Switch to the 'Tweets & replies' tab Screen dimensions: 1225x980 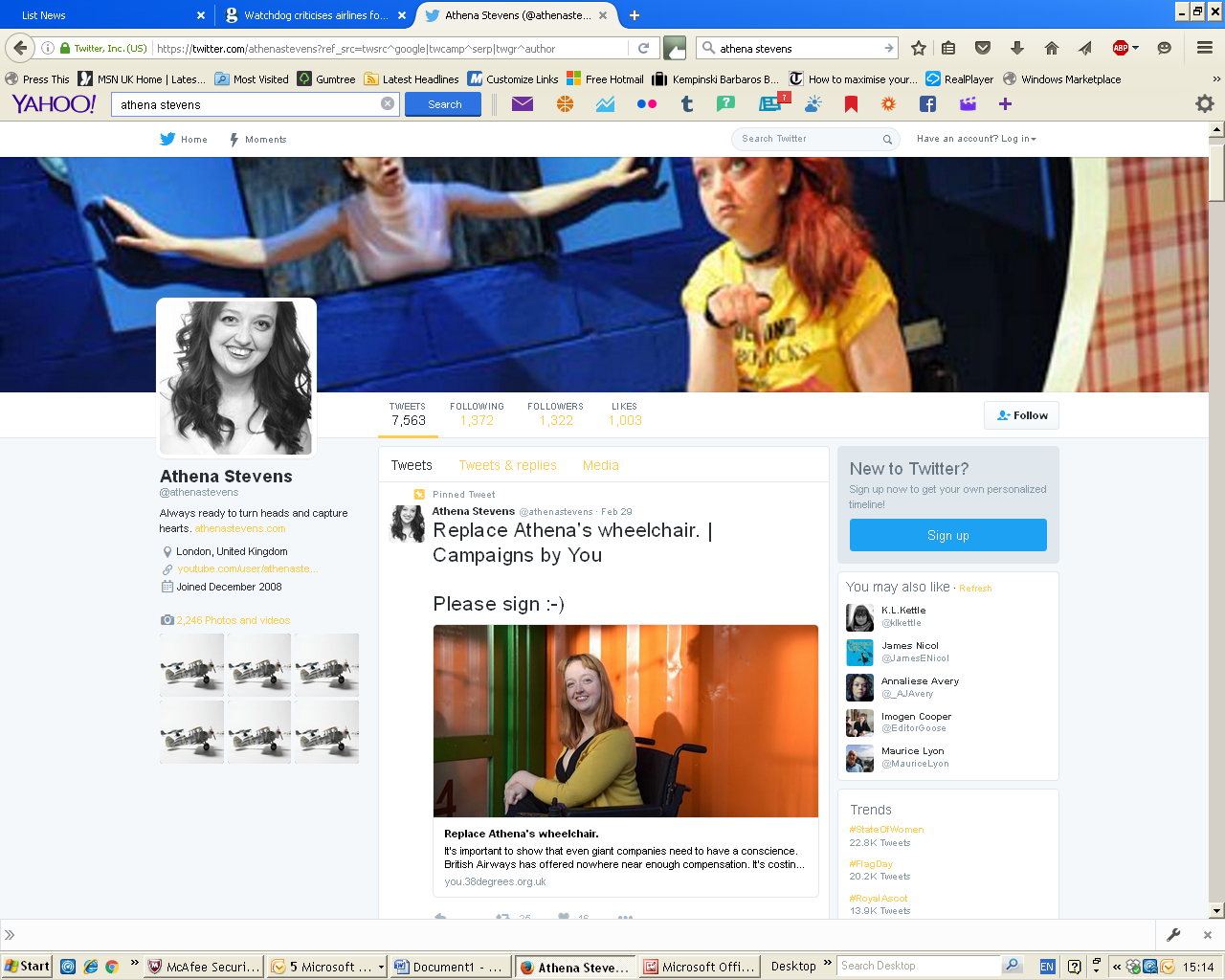pos(507,465)
